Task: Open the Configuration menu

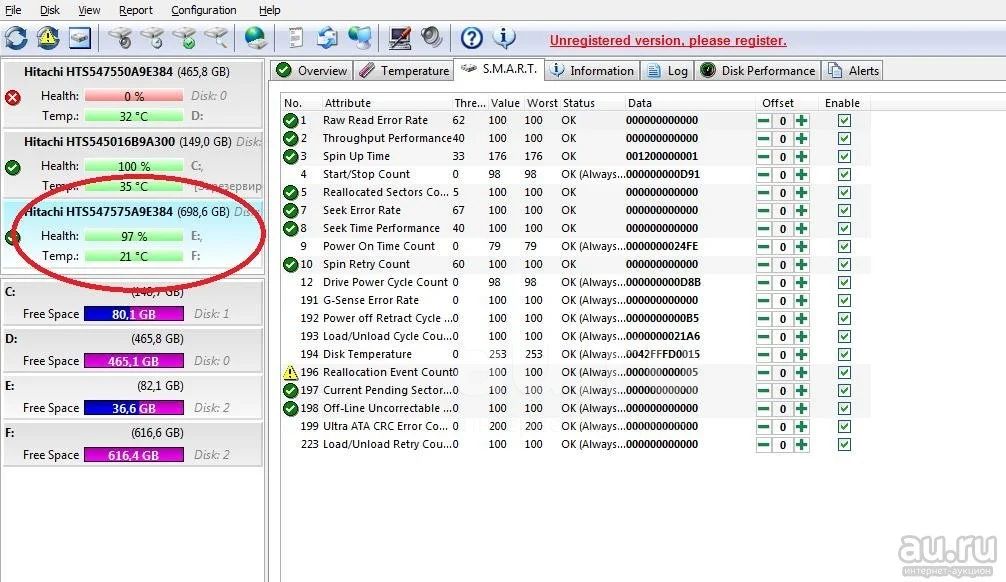Action: click(203, 10)
